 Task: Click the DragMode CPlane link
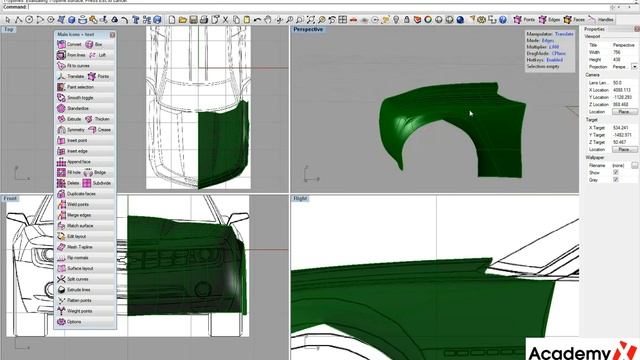click(558, 53)
